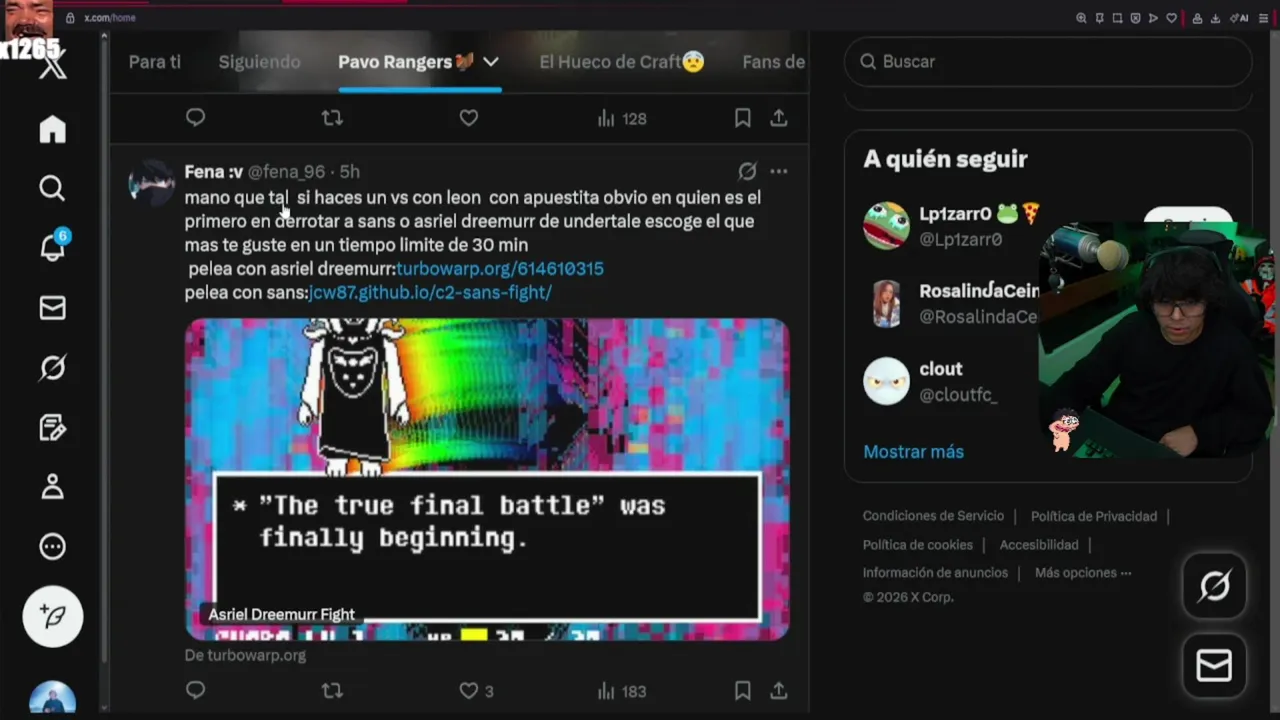
Task: Reply to the Fena :v post
Action: [195, 691]
